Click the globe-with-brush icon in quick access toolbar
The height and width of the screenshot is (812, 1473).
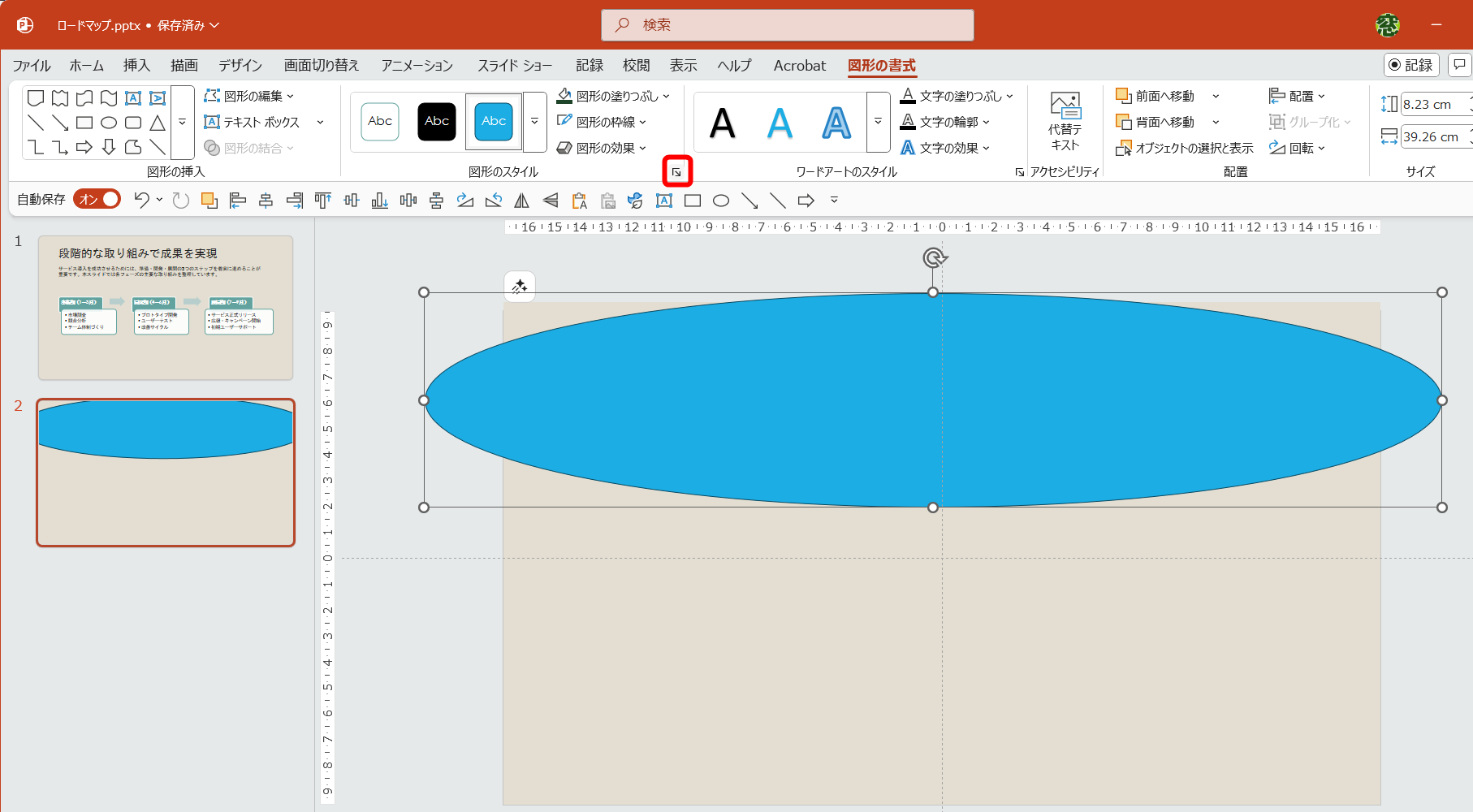636,201
